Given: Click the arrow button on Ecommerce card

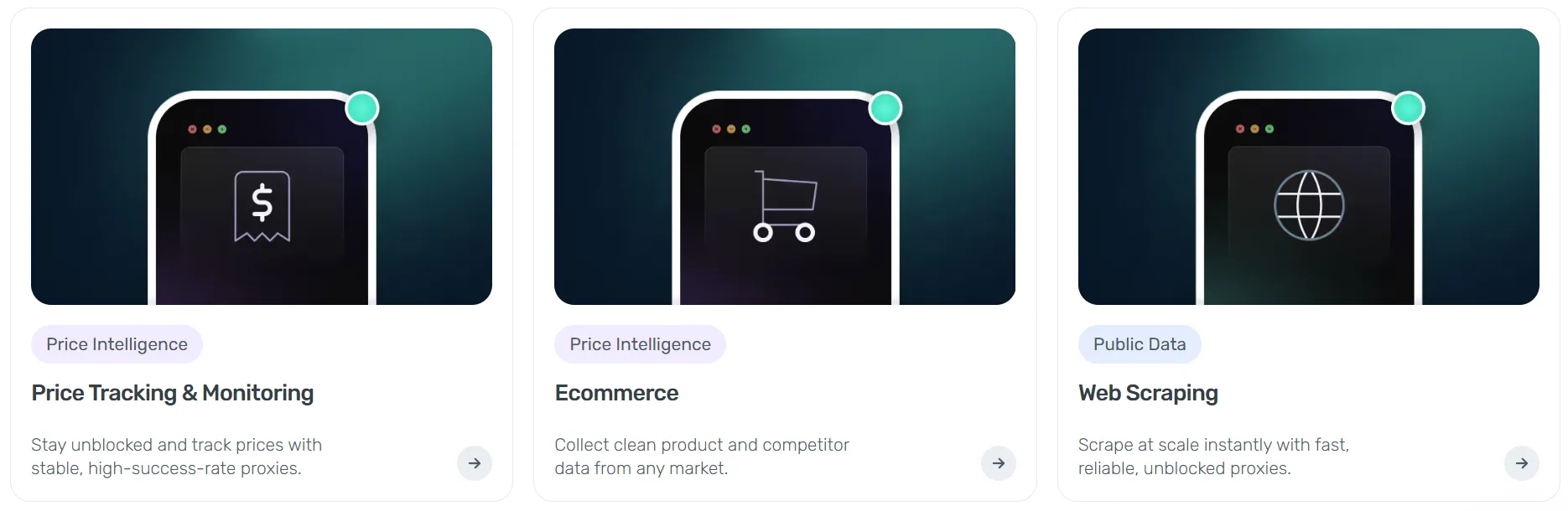Looking at the screenshot, I should (x=998, y=463).
